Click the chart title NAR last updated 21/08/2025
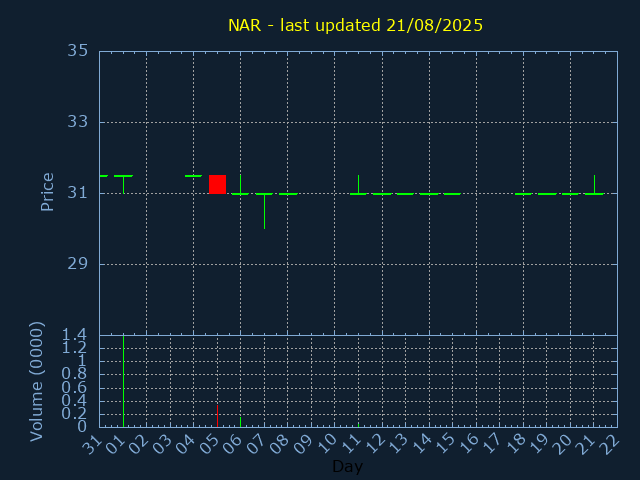The width and height of the screenshot is (640, 480). (355, 25)
